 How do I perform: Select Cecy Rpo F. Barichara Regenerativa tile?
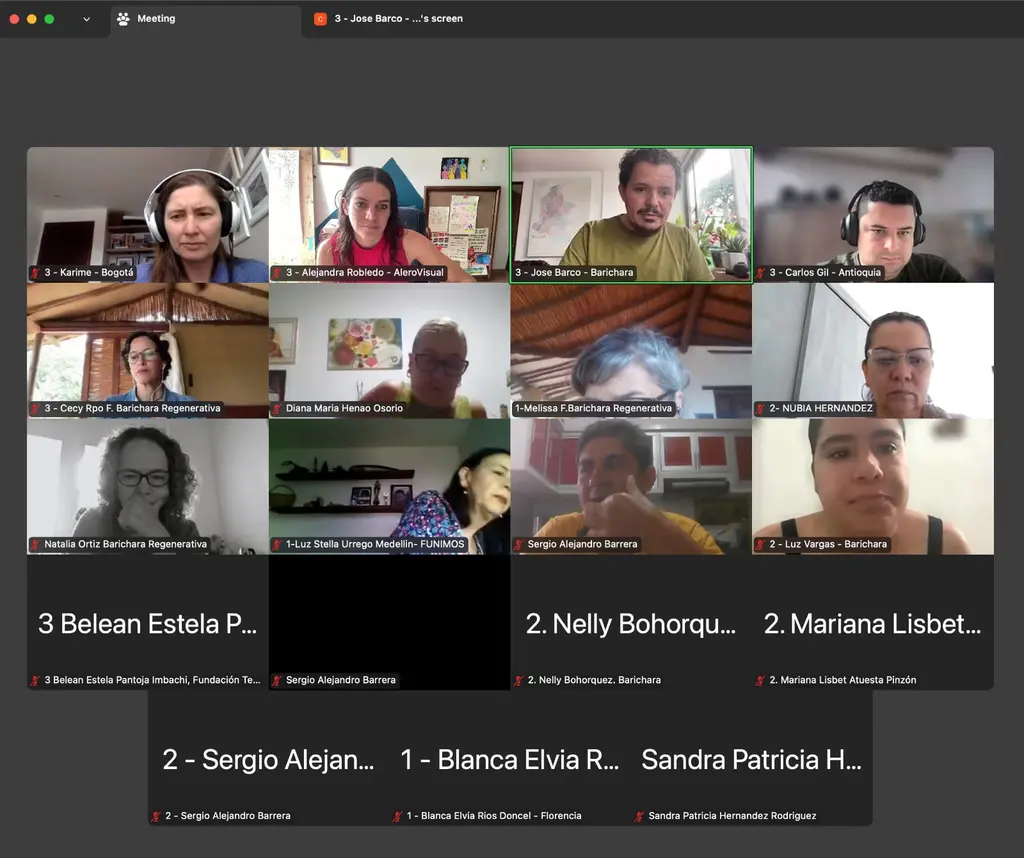148,350
